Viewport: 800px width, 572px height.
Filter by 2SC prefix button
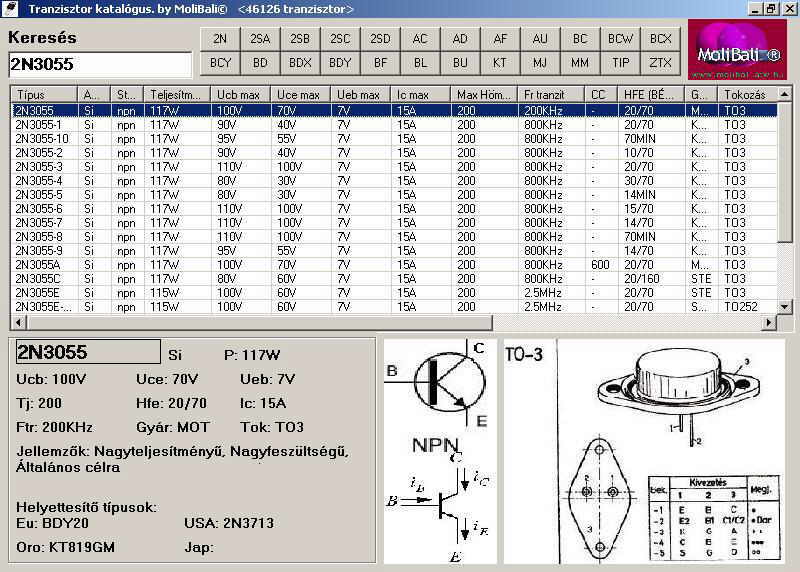(x=340, y=39)
